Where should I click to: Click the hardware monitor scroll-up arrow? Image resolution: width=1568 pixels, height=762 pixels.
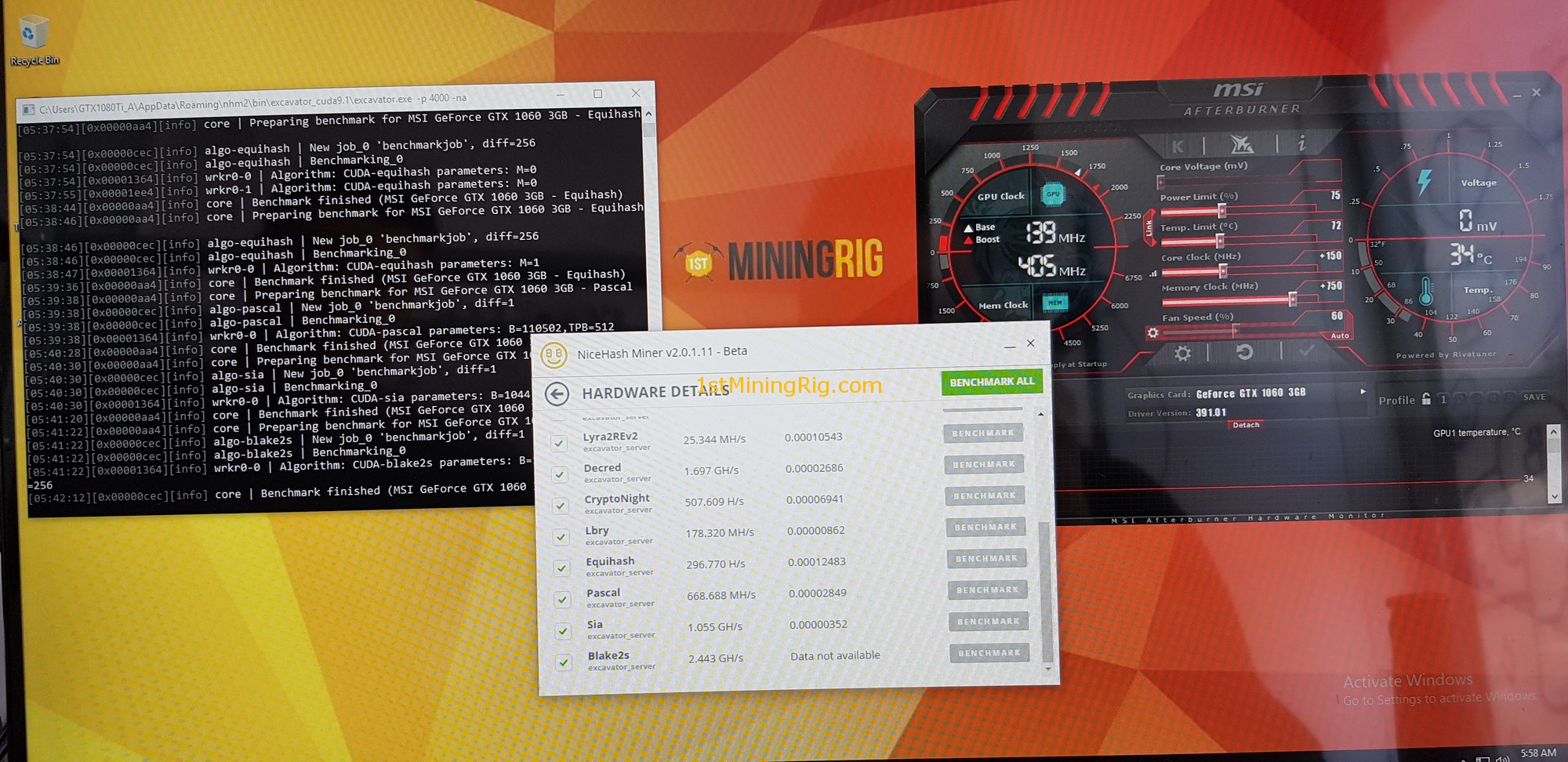(x=1553, y=432)
